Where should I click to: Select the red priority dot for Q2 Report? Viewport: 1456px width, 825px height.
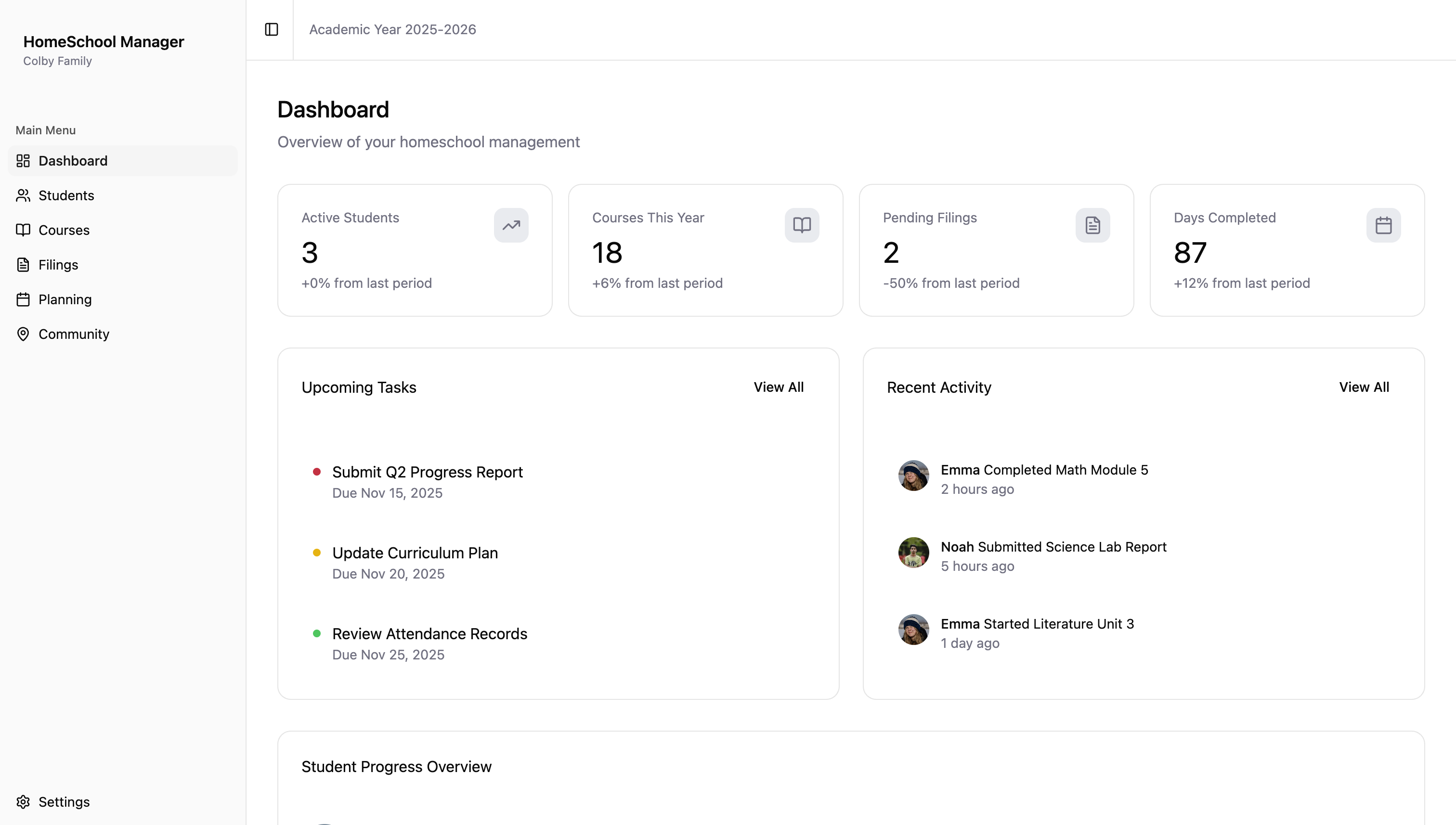pos(317,471)
